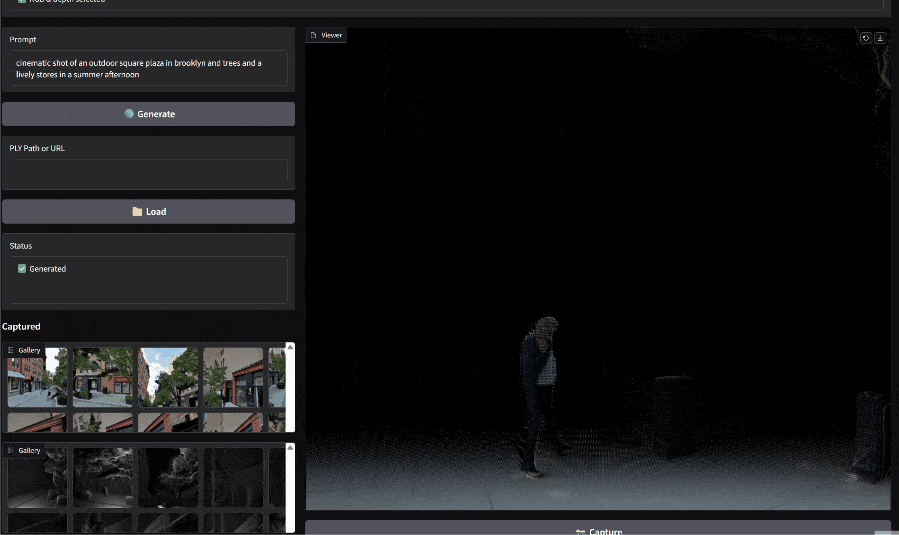Click the camera icon on the Capture button

coord(580,532)
